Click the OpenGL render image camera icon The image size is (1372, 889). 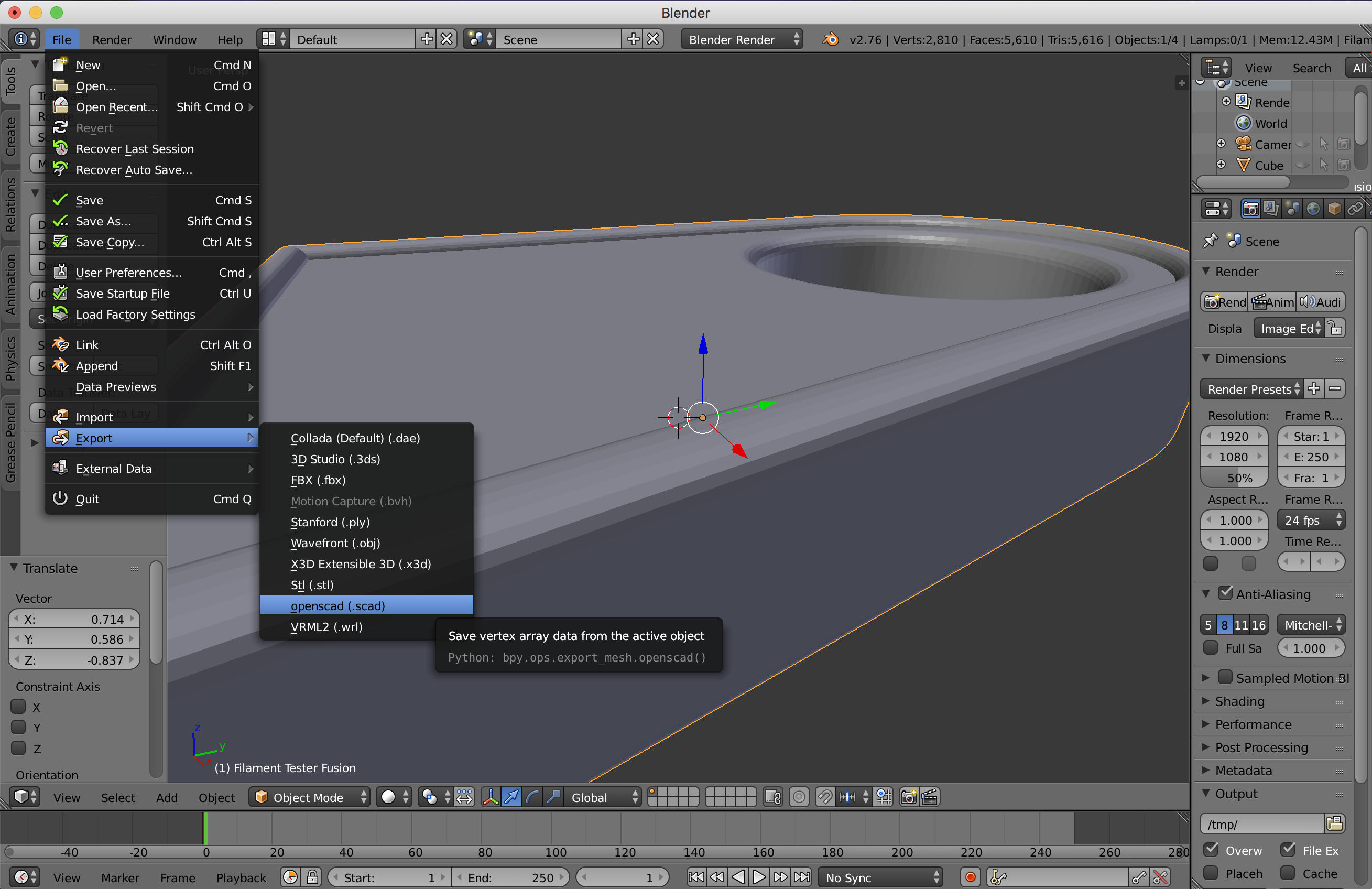[909, 797]
